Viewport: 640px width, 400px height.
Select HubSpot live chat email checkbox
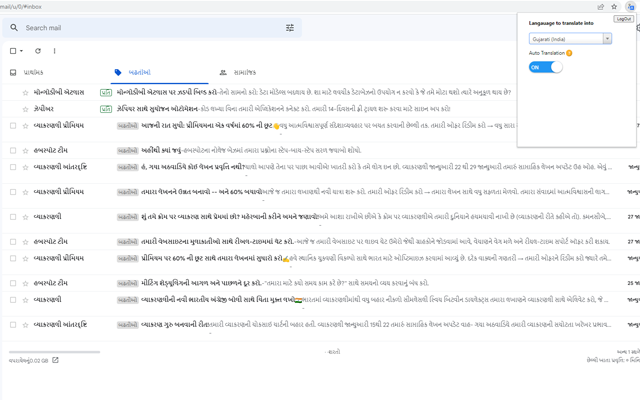click(13, 242)
